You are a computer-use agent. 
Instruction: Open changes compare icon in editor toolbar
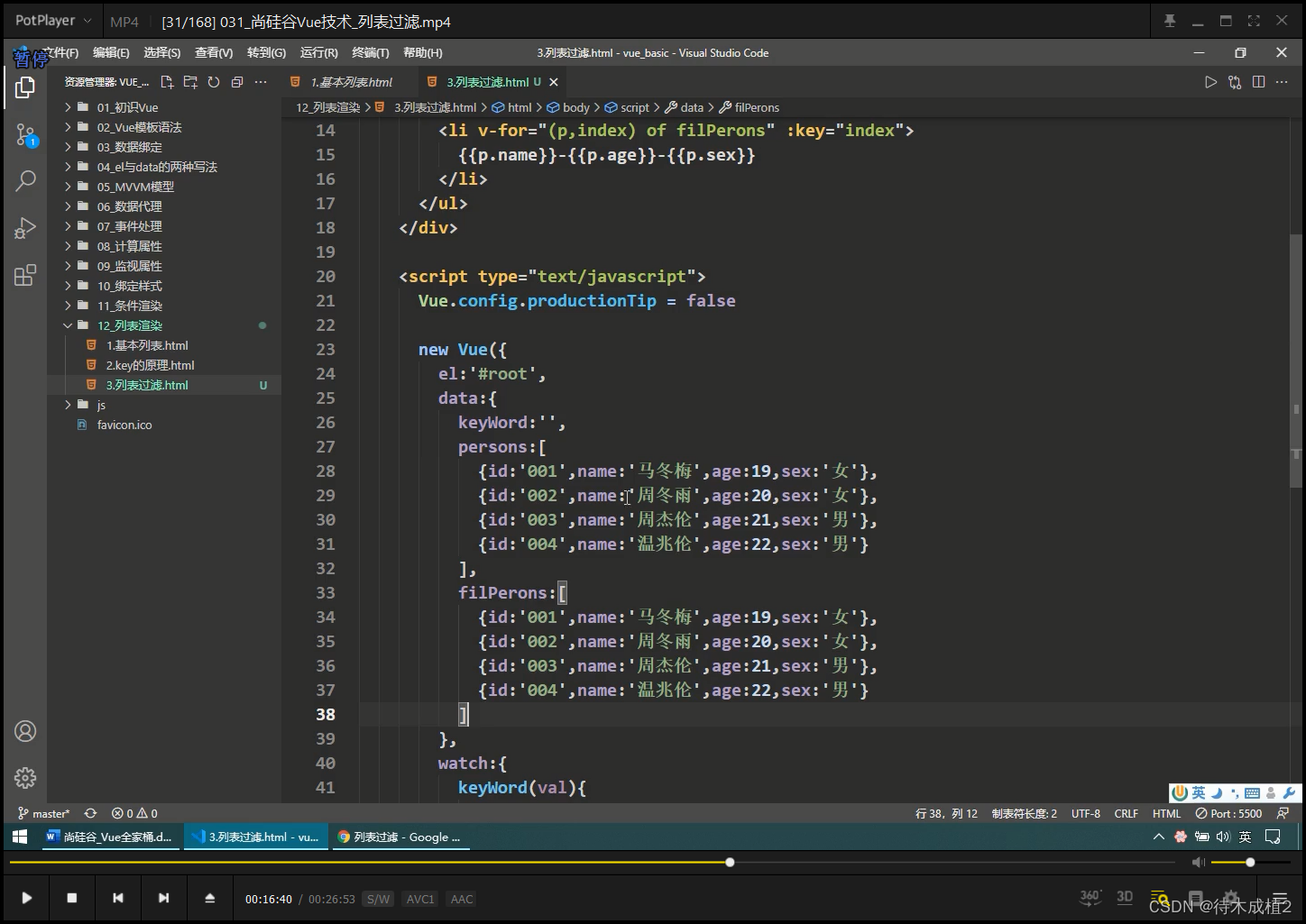1235,82
